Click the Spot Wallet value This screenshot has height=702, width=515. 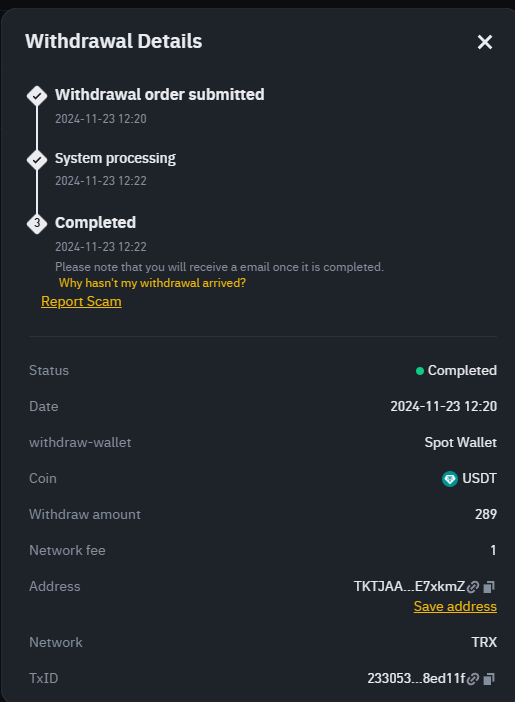[x=461, y=443]
